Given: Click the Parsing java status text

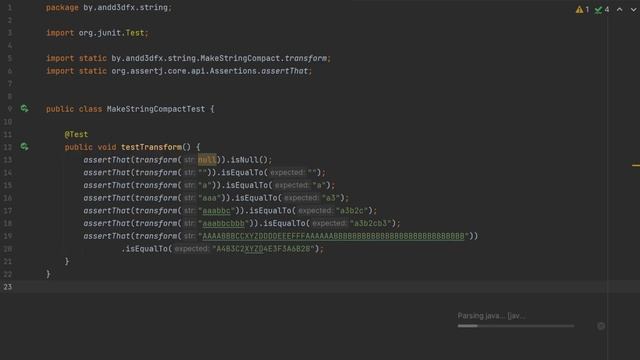Looking at the screenshot, I should coord(491,316).
